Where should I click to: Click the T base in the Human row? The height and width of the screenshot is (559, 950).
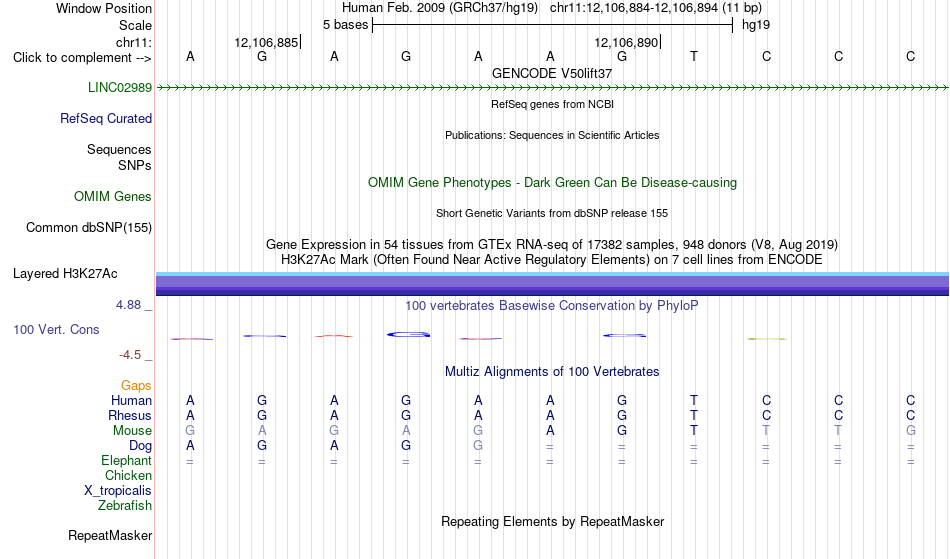coord(694,400)
